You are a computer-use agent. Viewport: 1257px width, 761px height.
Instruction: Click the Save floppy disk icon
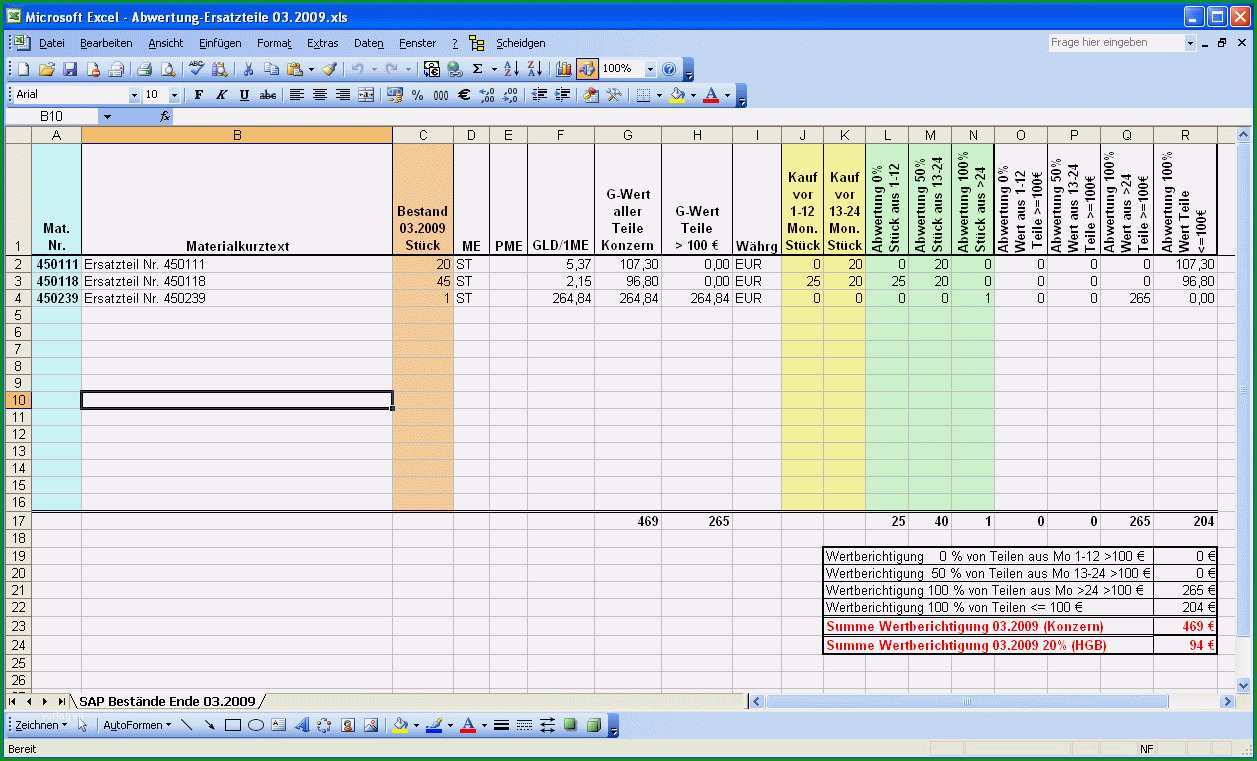point(70,69)
